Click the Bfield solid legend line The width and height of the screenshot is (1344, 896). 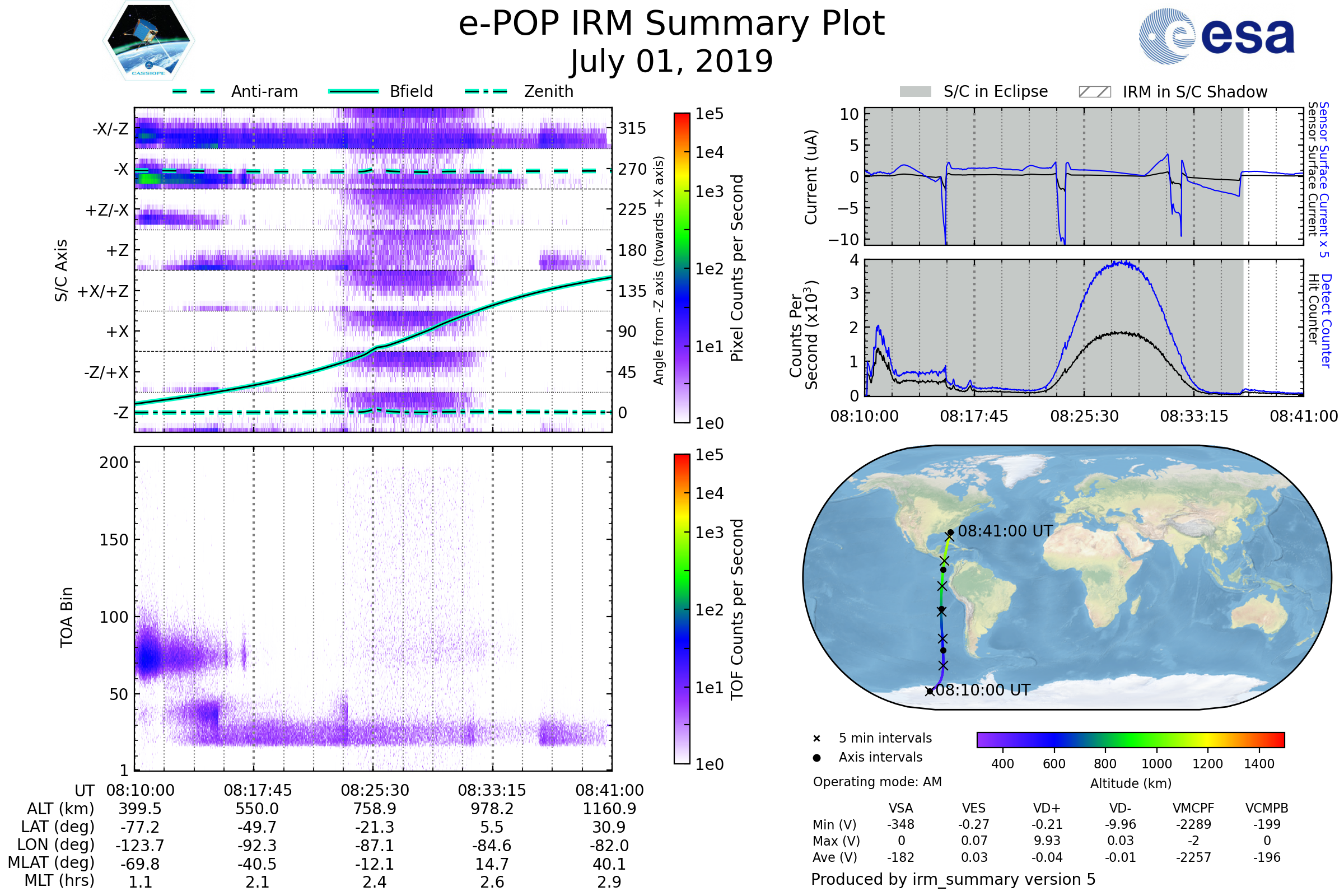coord(353,91)
